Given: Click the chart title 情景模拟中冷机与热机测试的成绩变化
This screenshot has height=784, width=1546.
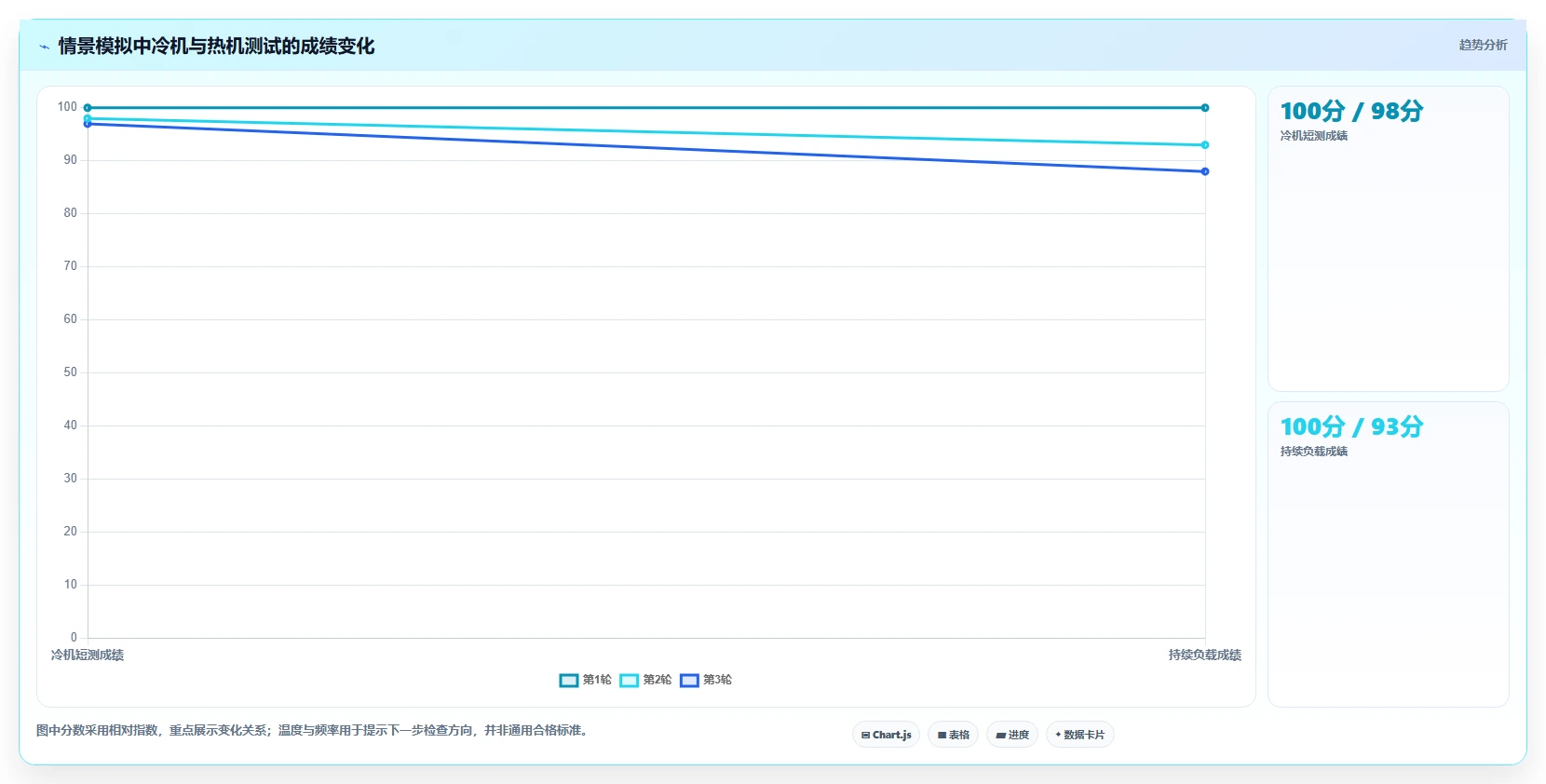Looking at the screenshot, I should [216, 47].
